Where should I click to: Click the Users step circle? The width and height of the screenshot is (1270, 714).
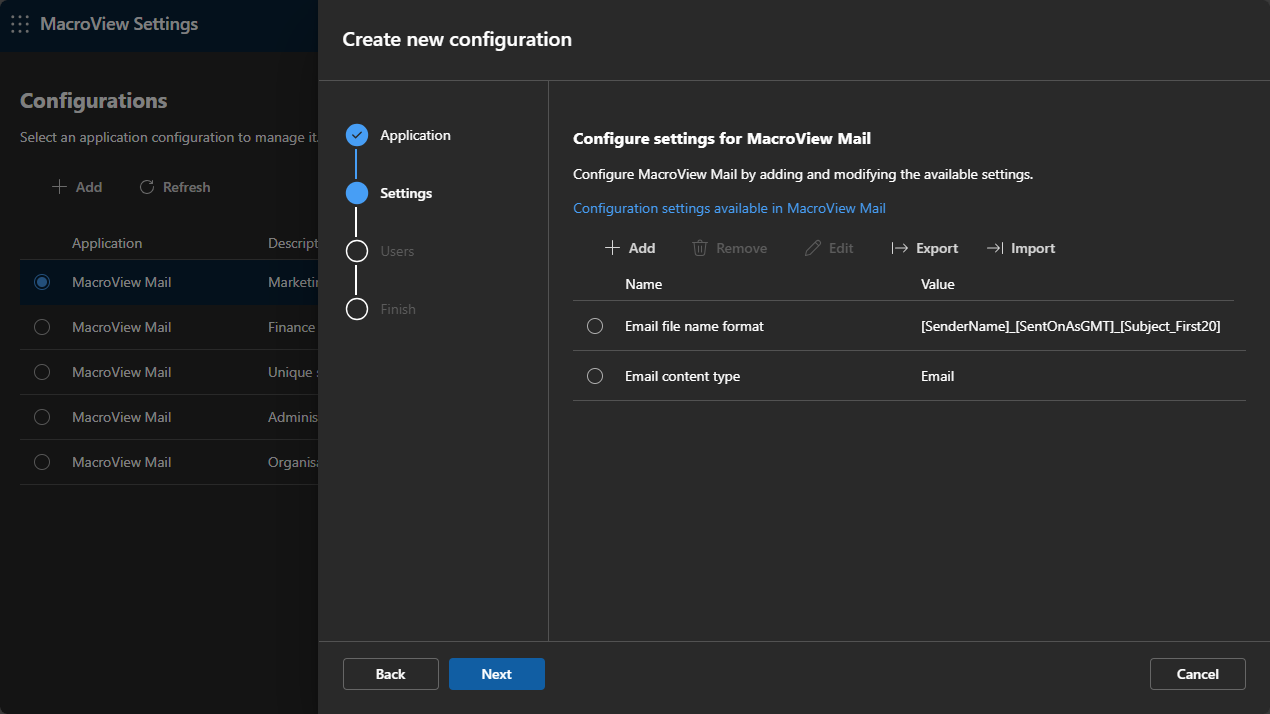click(x=357, y=251)
